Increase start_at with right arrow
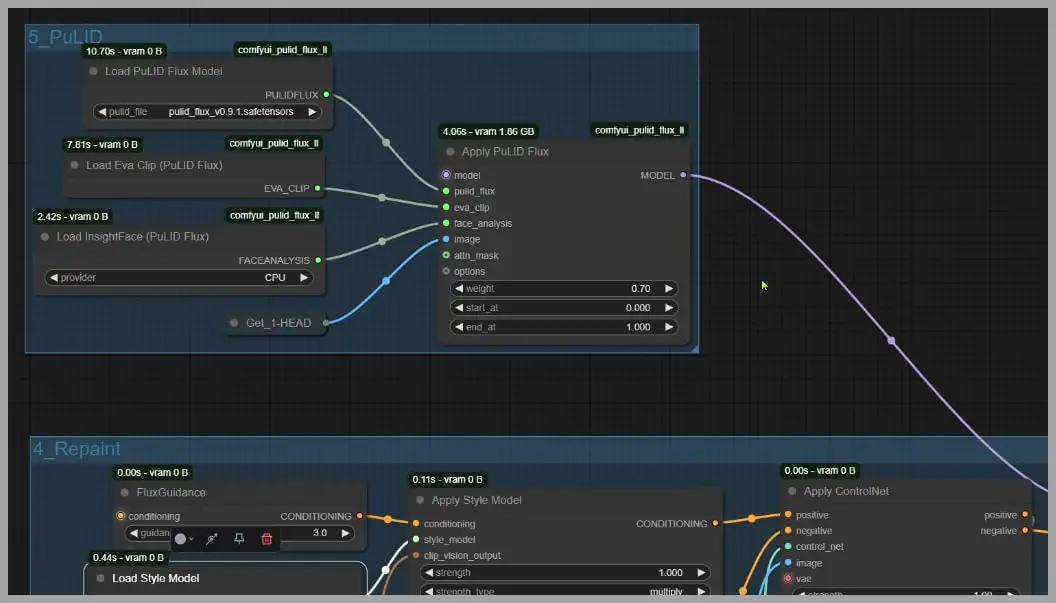The height and width of the screenshot is (603, 1056). (669, 308)
